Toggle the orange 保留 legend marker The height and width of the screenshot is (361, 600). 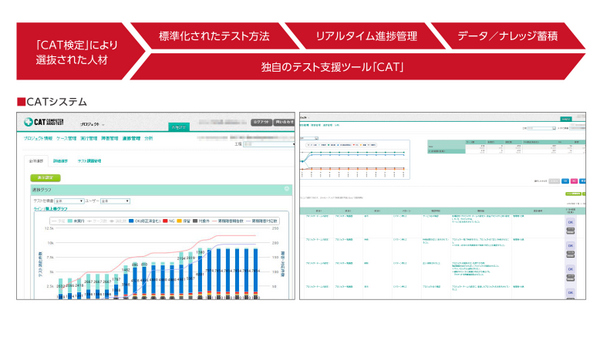point(179,221)
